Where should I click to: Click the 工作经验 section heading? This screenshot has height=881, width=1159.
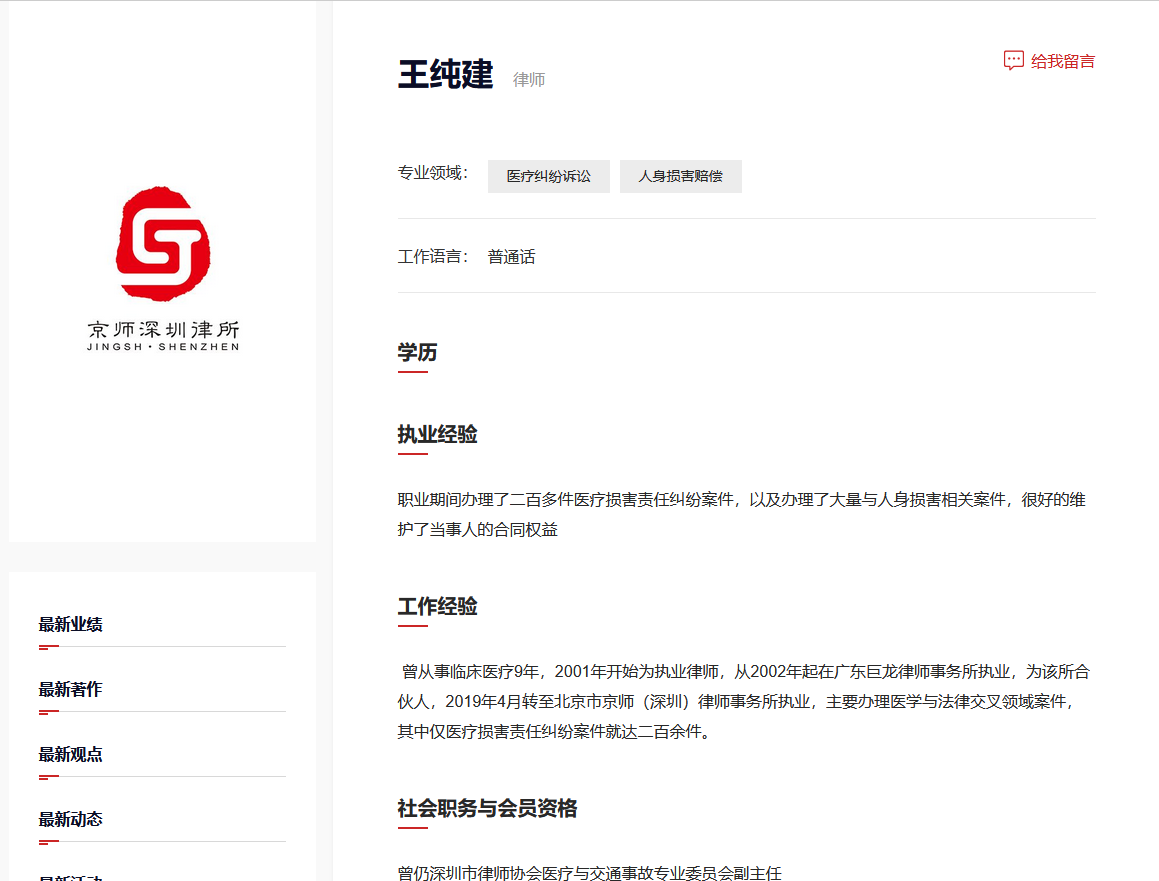[437, 607]
